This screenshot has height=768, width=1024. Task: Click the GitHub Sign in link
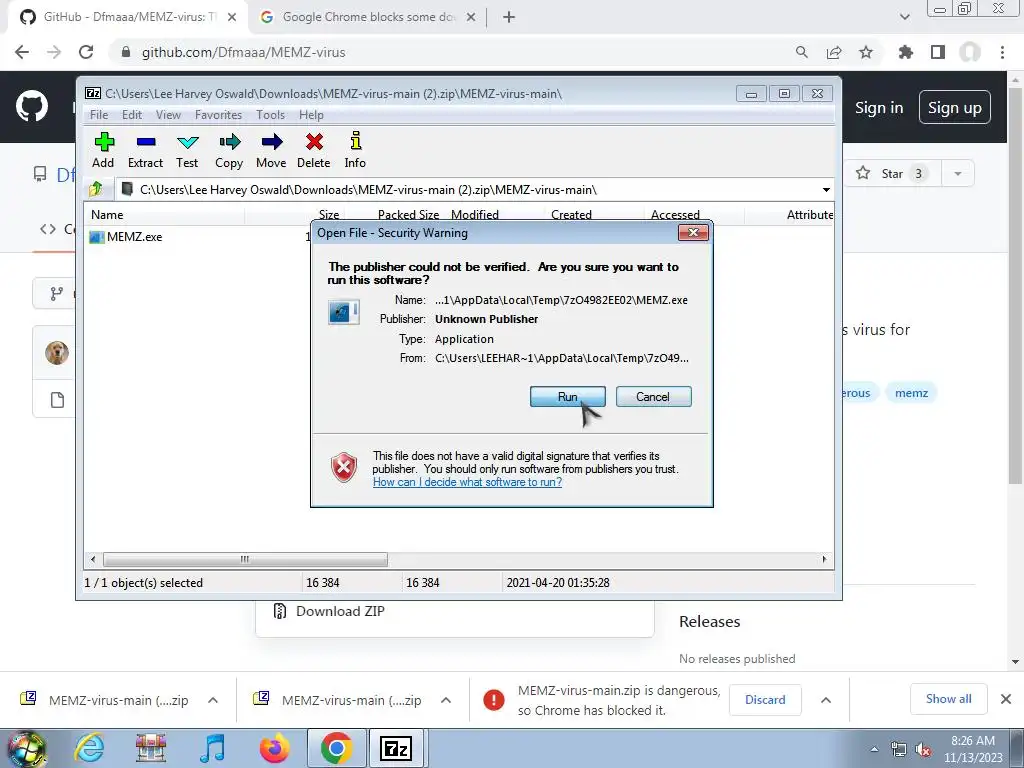[879, 108]
